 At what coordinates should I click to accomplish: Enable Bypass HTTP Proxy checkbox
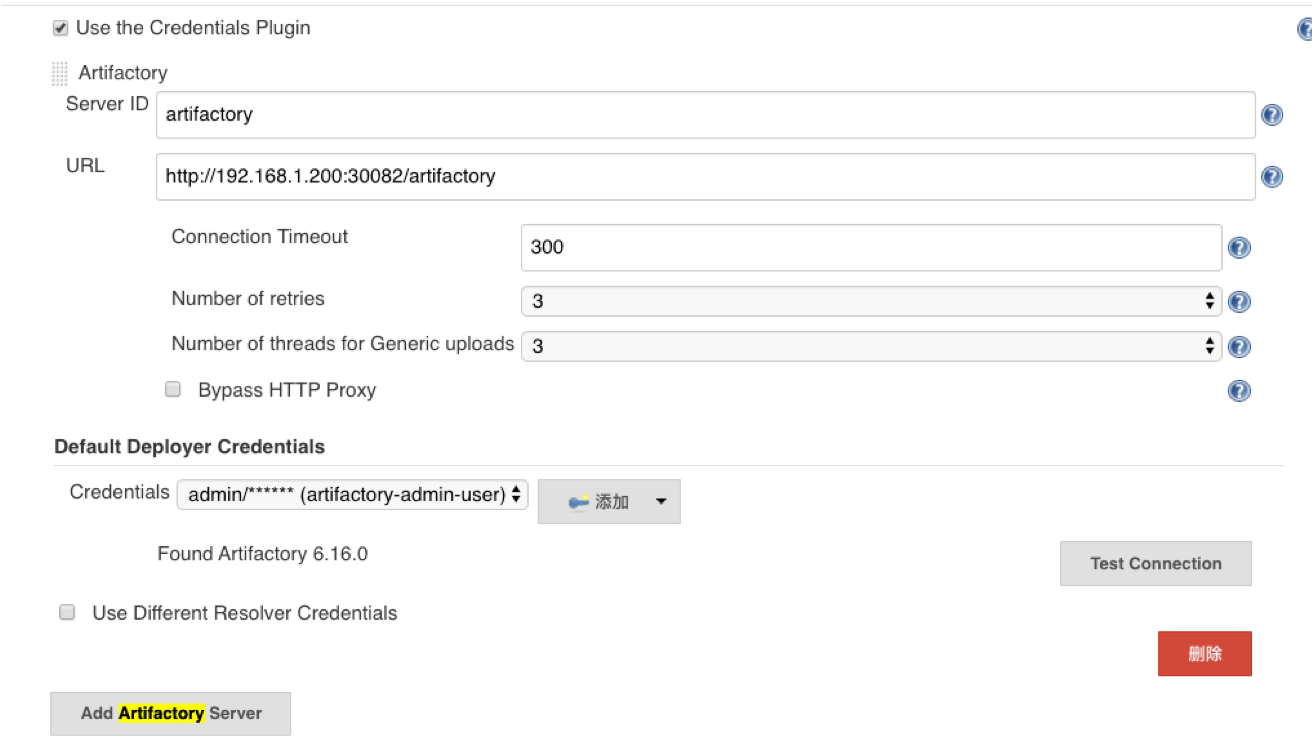point(173,390)
